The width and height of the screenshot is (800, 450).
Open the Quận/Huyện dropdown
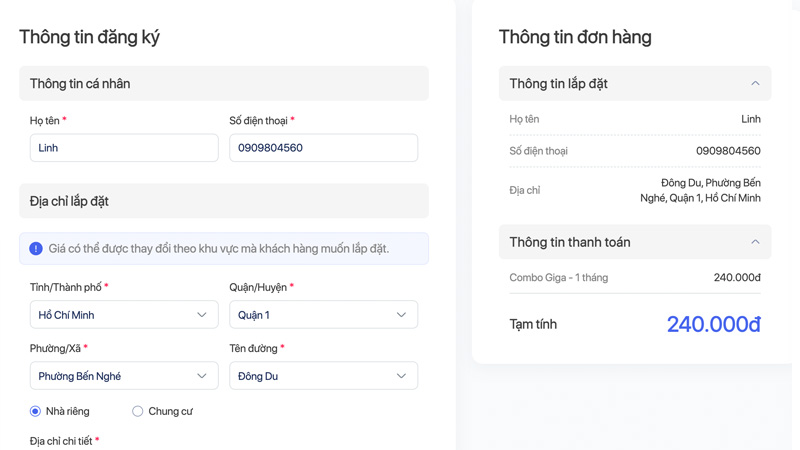[323, 315]
